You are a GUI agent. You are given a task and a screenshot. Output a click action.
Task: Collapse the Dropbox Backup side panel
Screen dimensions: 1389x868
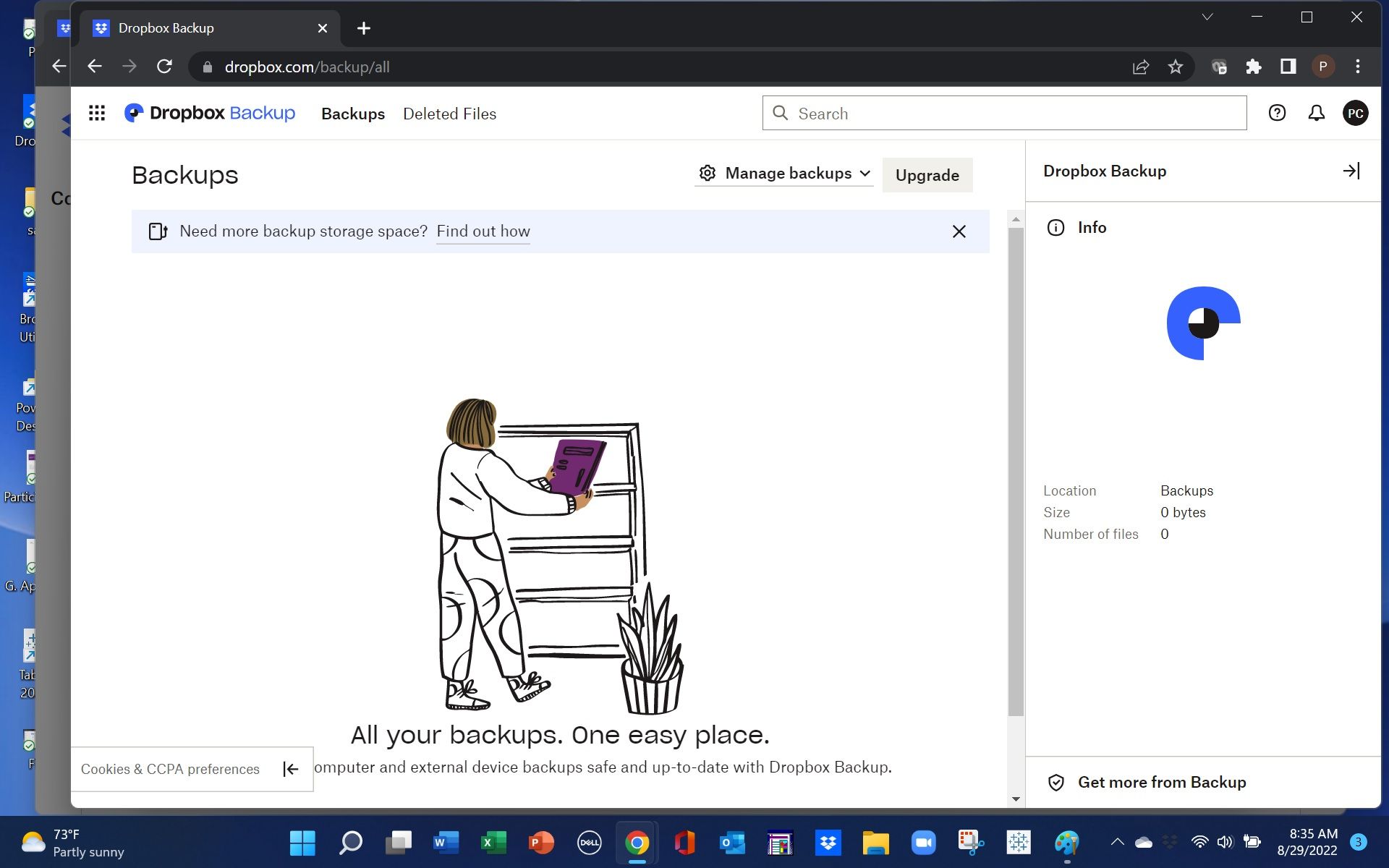[x=1351, y=171]
